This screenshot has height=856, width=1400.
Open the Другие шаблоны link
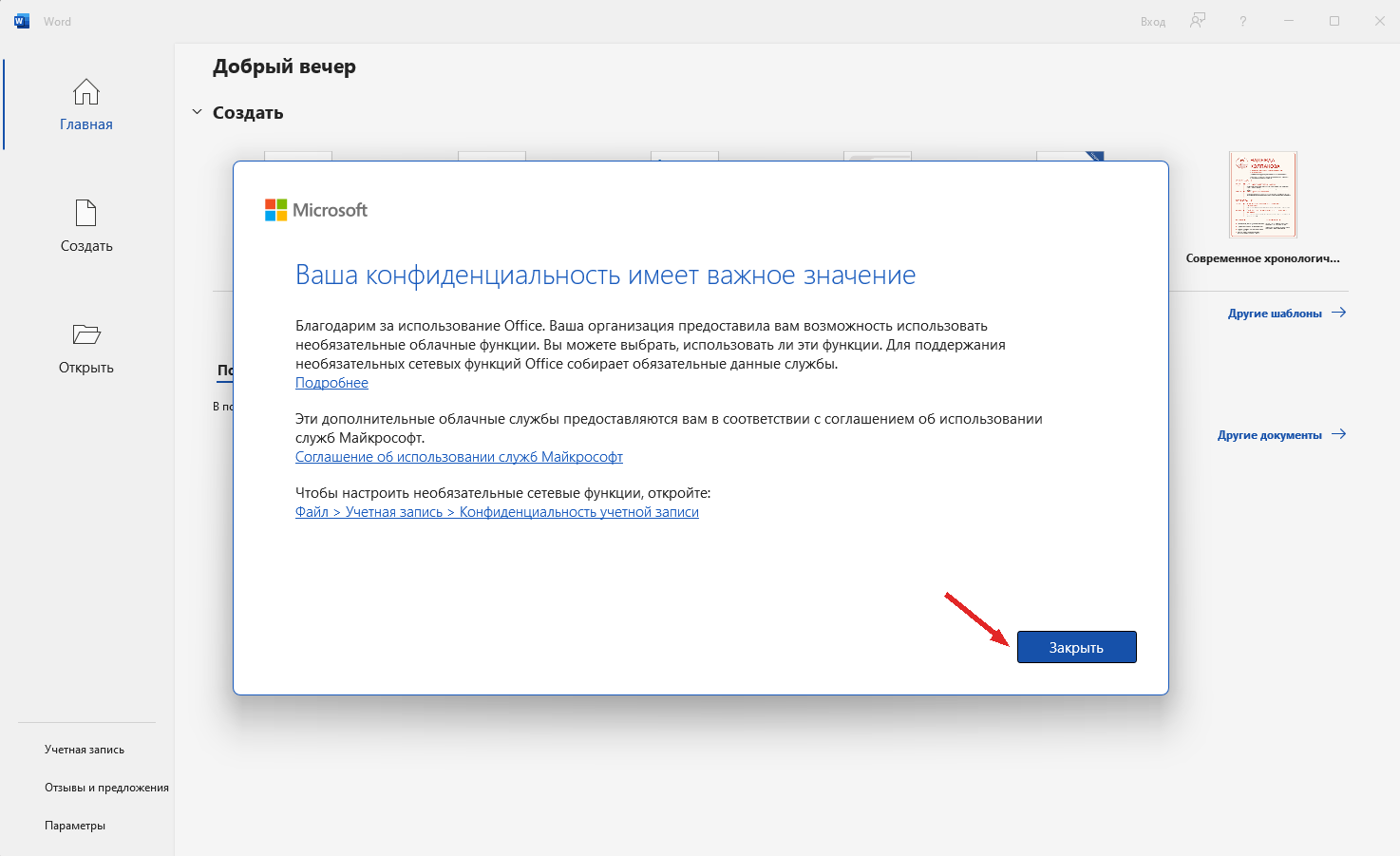[1287, 313]
